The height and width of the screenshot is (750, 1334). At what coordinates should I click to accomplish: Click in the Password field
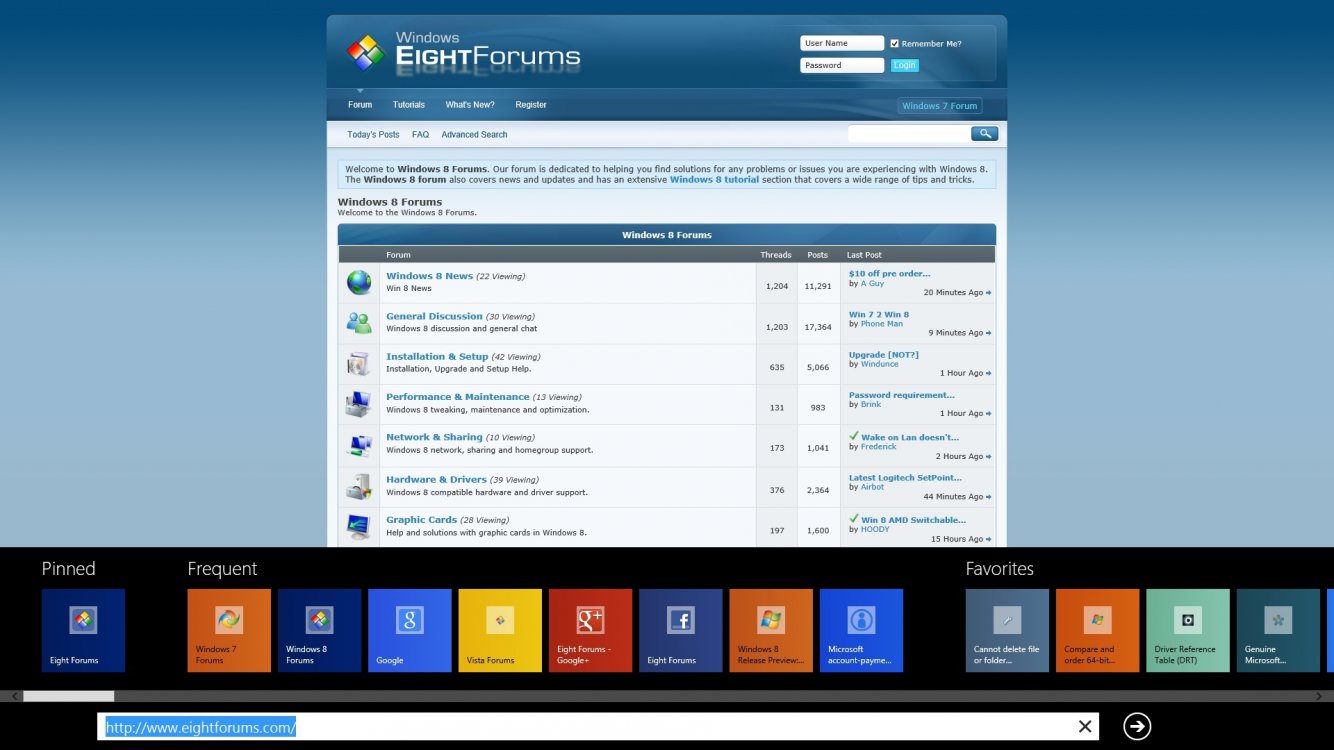(842, 65)
